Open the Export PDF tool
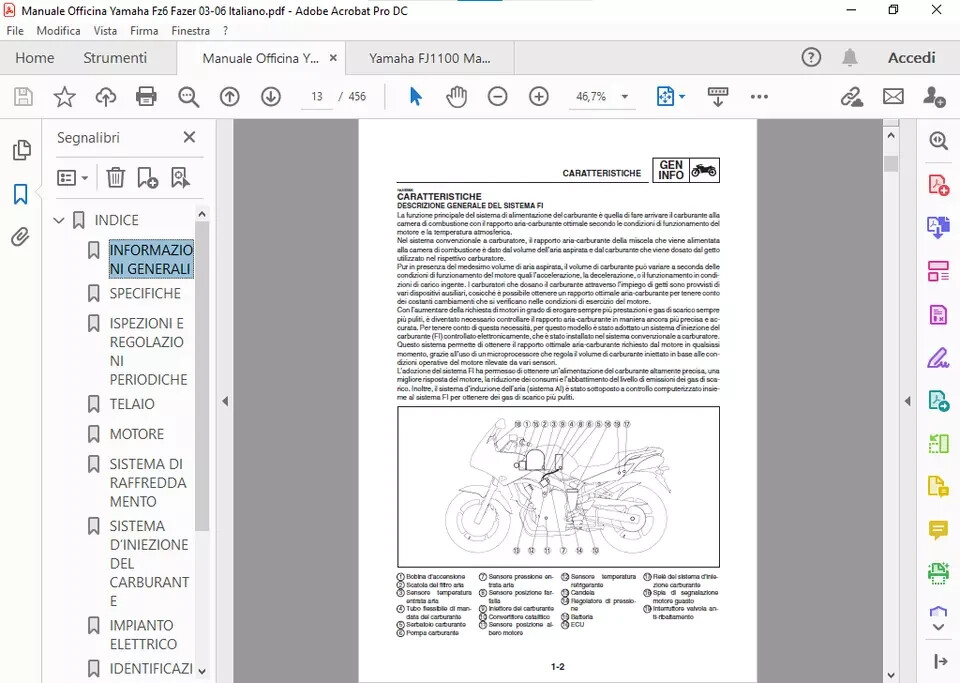This screenshot has height=683, width=960. point(939,228)
